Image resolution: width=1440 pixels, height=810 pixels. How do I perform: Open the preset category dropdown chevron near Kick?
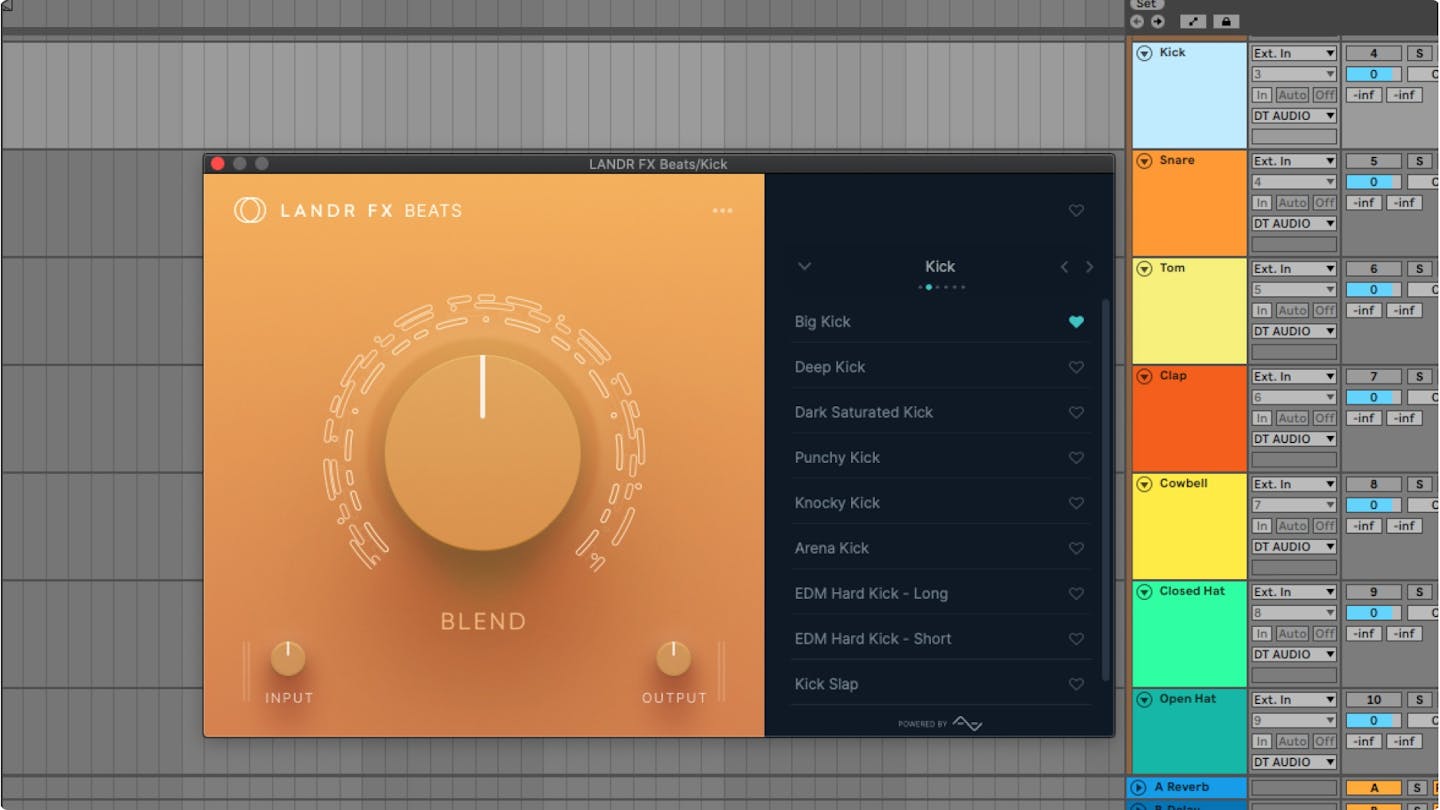(x=804, y=266)
